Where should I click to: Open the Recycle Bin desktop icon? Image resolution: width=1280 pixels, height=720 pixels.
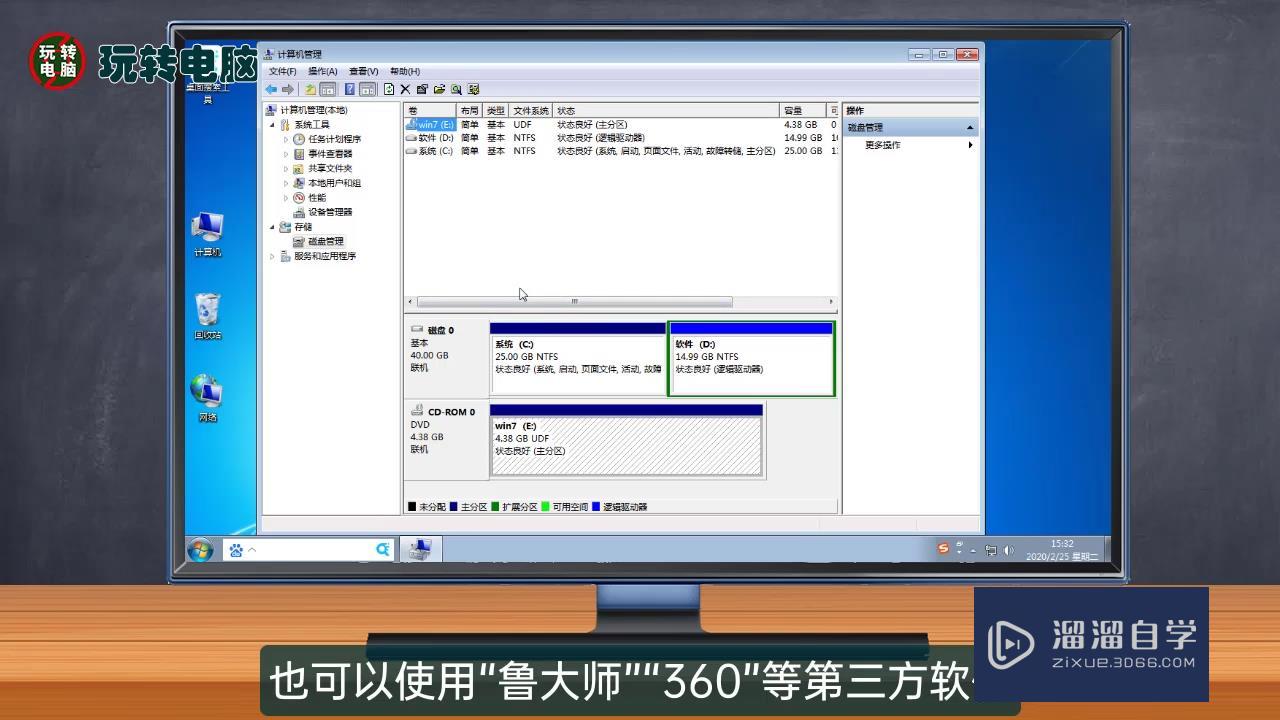point(207,313)
